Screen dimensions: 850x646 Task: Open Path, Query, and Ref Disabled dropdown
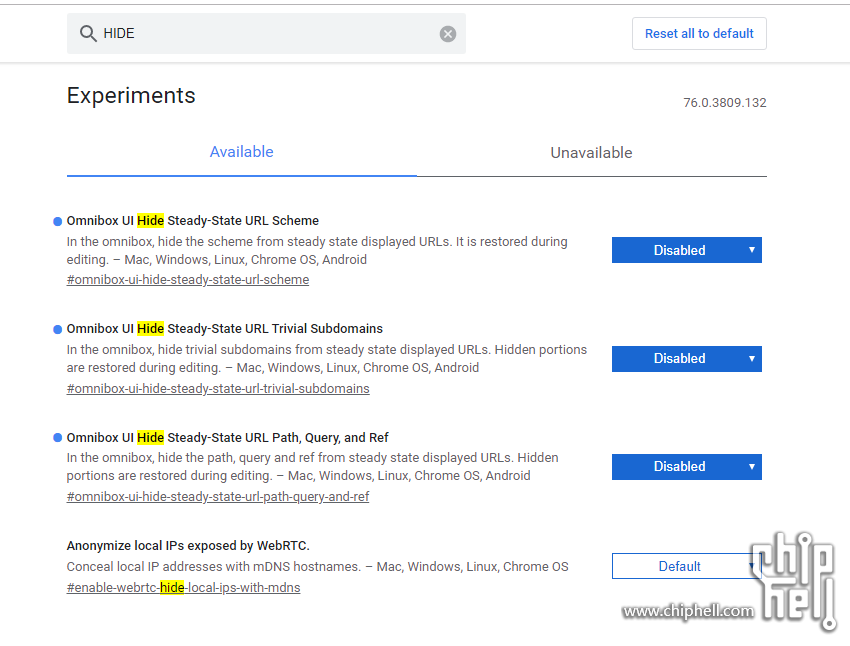tap(687, 467)
